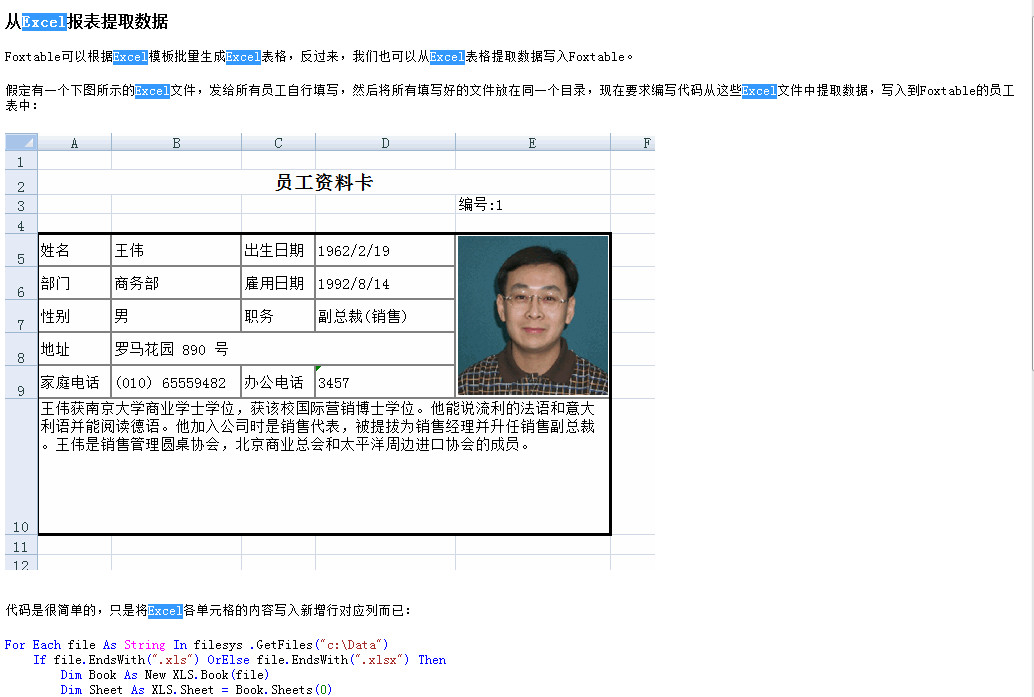Click the 家庭电话 label cell
The height and width of the screenshot is (697, 1034).
[75, 382]
